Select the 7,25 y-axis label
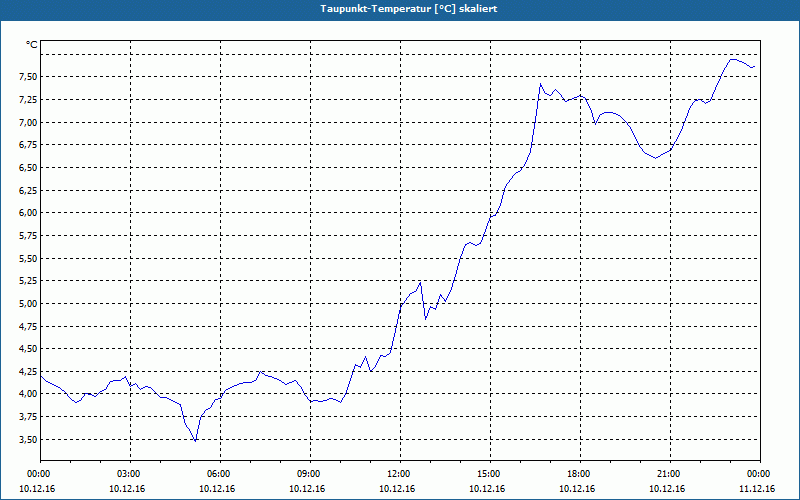Screen dimensions: 800x500 pyautogui.click(x=28, y=99)
